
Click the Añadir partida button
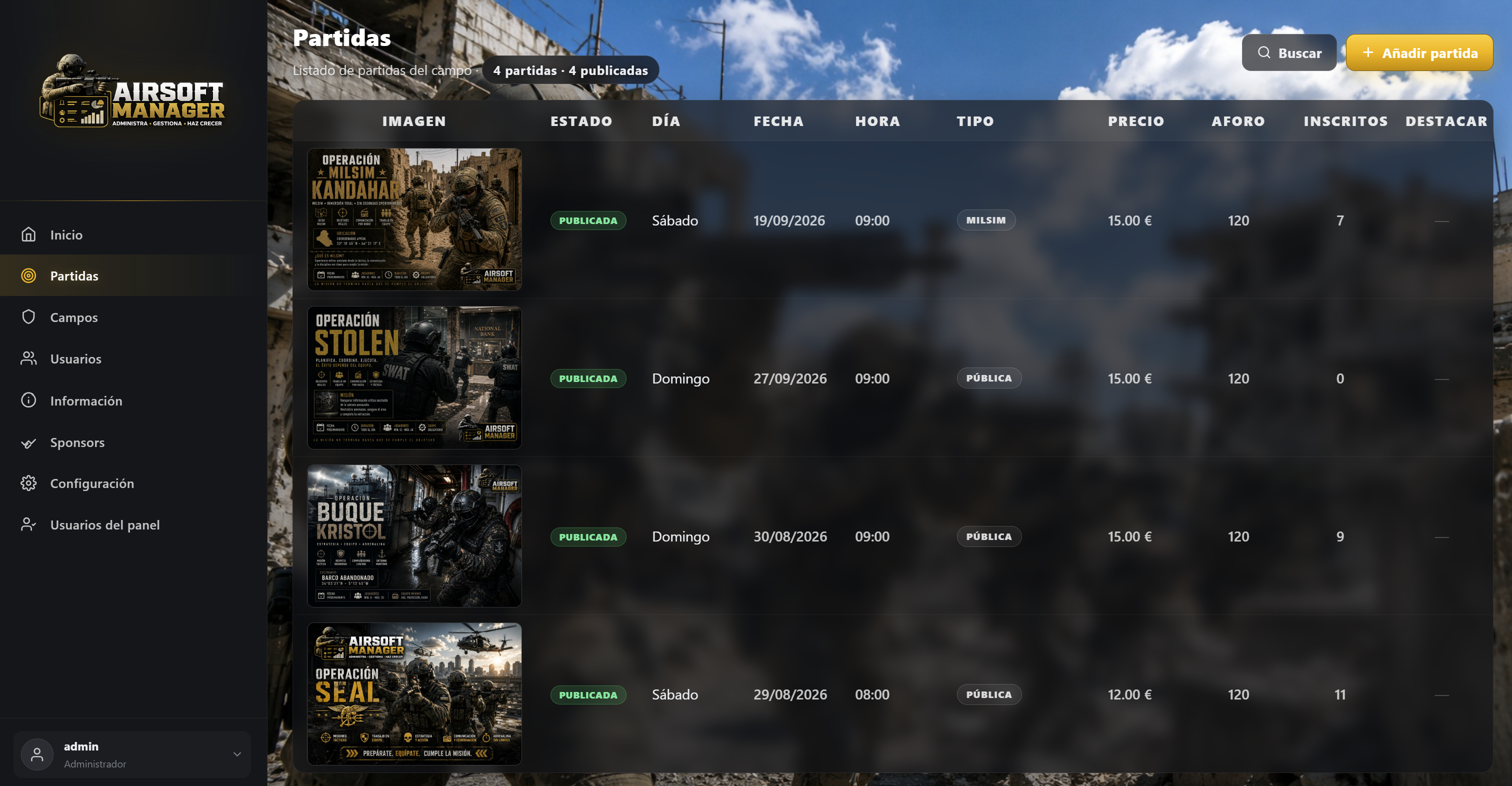[x=1419, y=53]
